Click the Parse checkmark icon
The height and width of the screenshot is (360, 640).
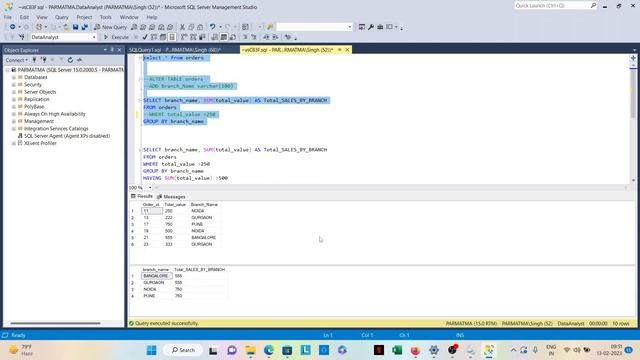[144, 37]
